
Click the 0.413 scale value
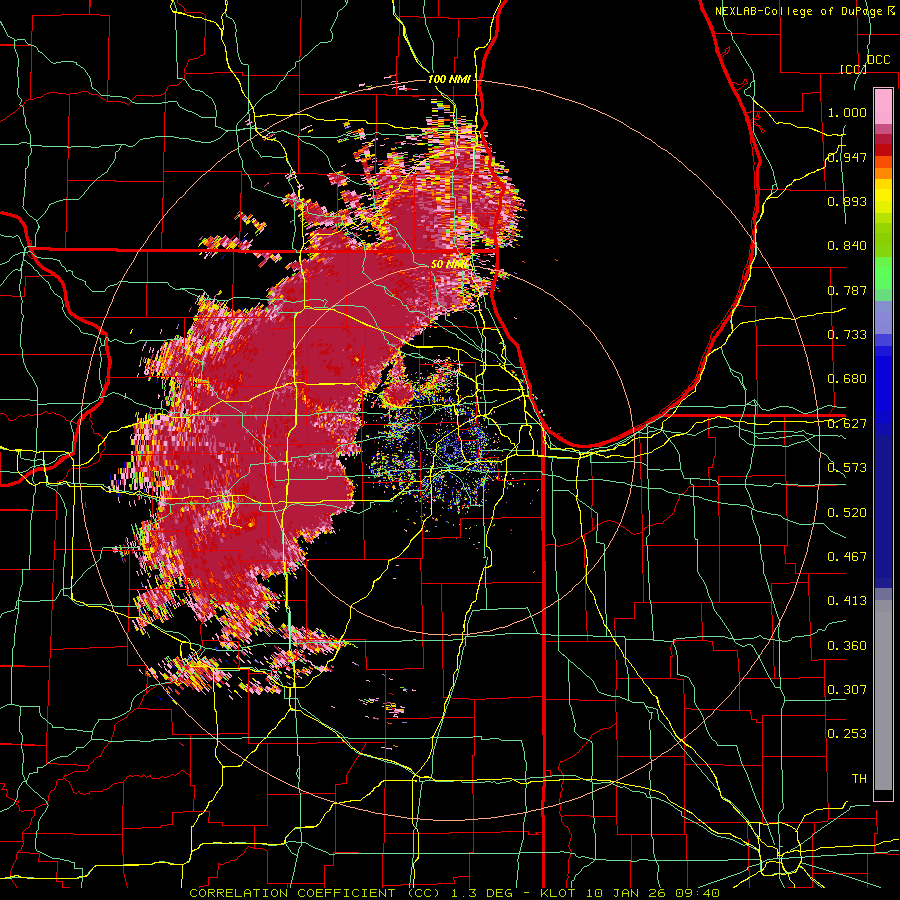pos(847,601)
